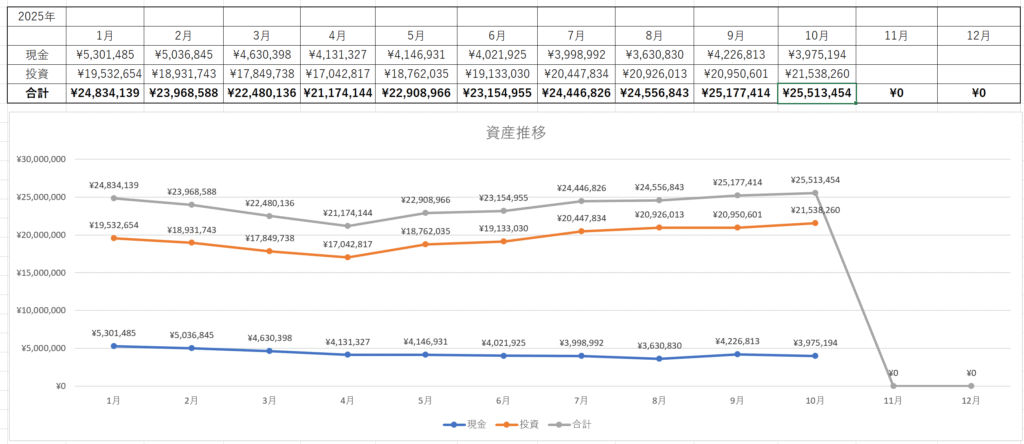Image resolution: width=1024 pixels, height=444 pixels.
Task: Click the 1月 column header in table
Action: 105,35
